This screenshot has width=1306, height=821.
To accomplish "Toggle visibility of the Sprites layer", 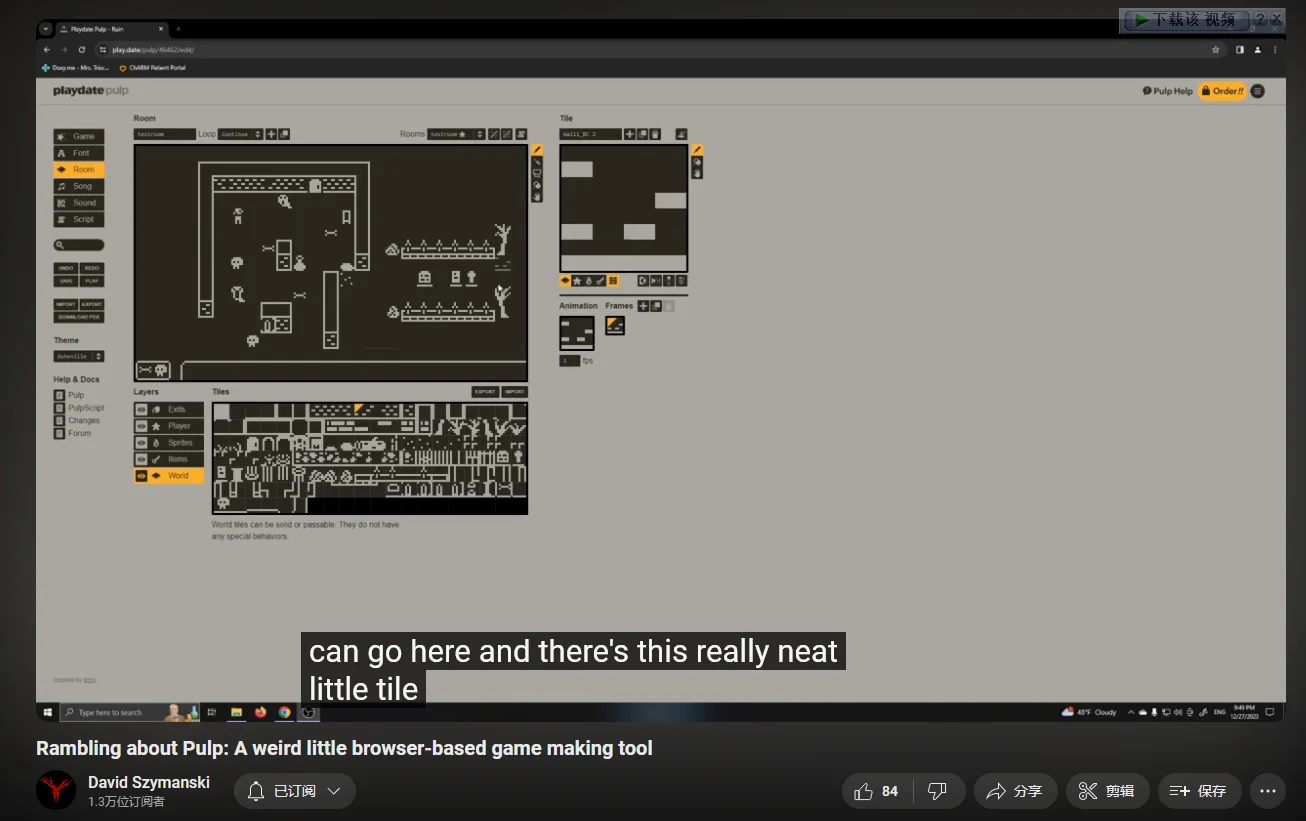I will click(141, 443).
